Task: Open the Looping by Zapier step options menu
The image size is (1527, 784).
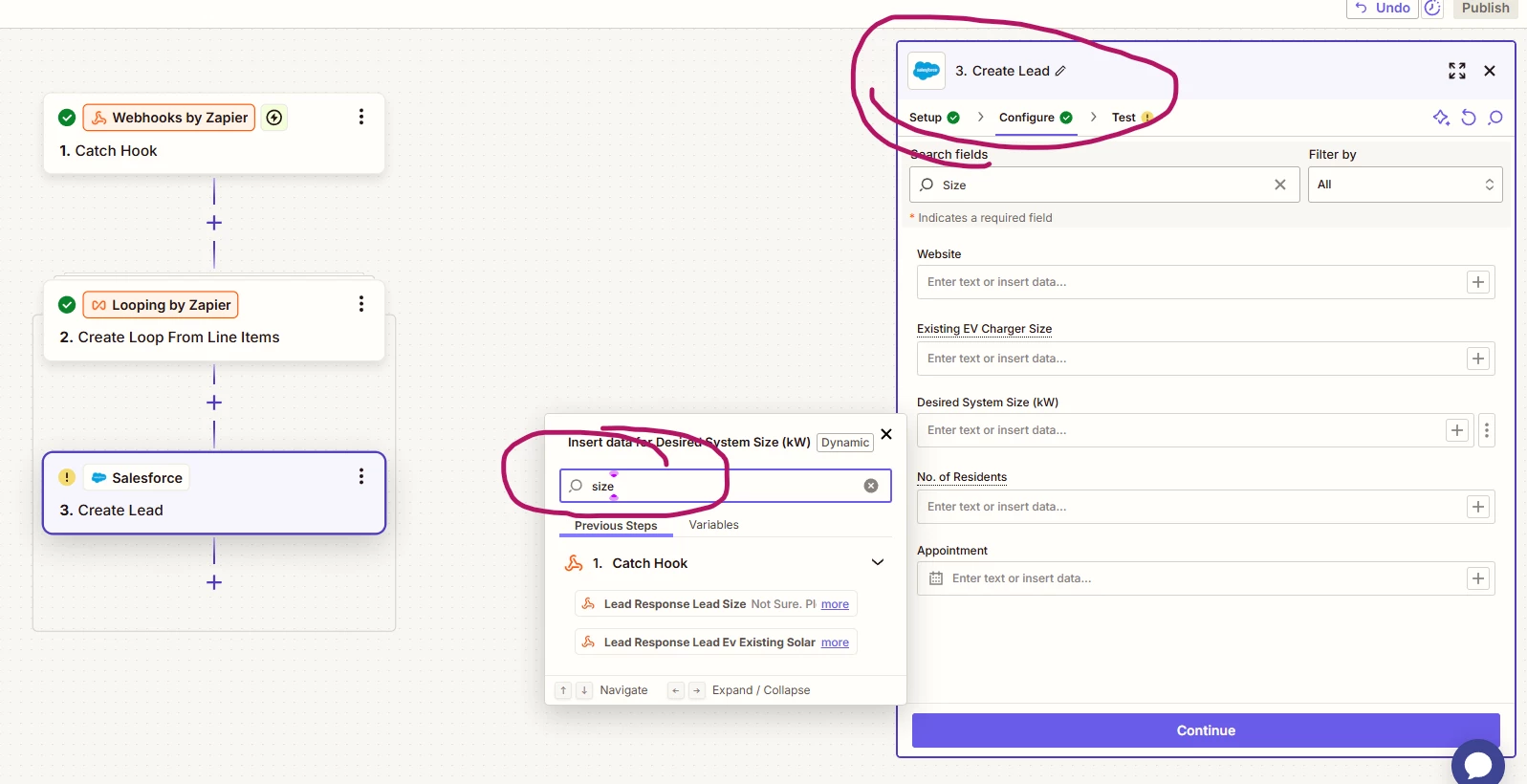Action: coord(361,304)
